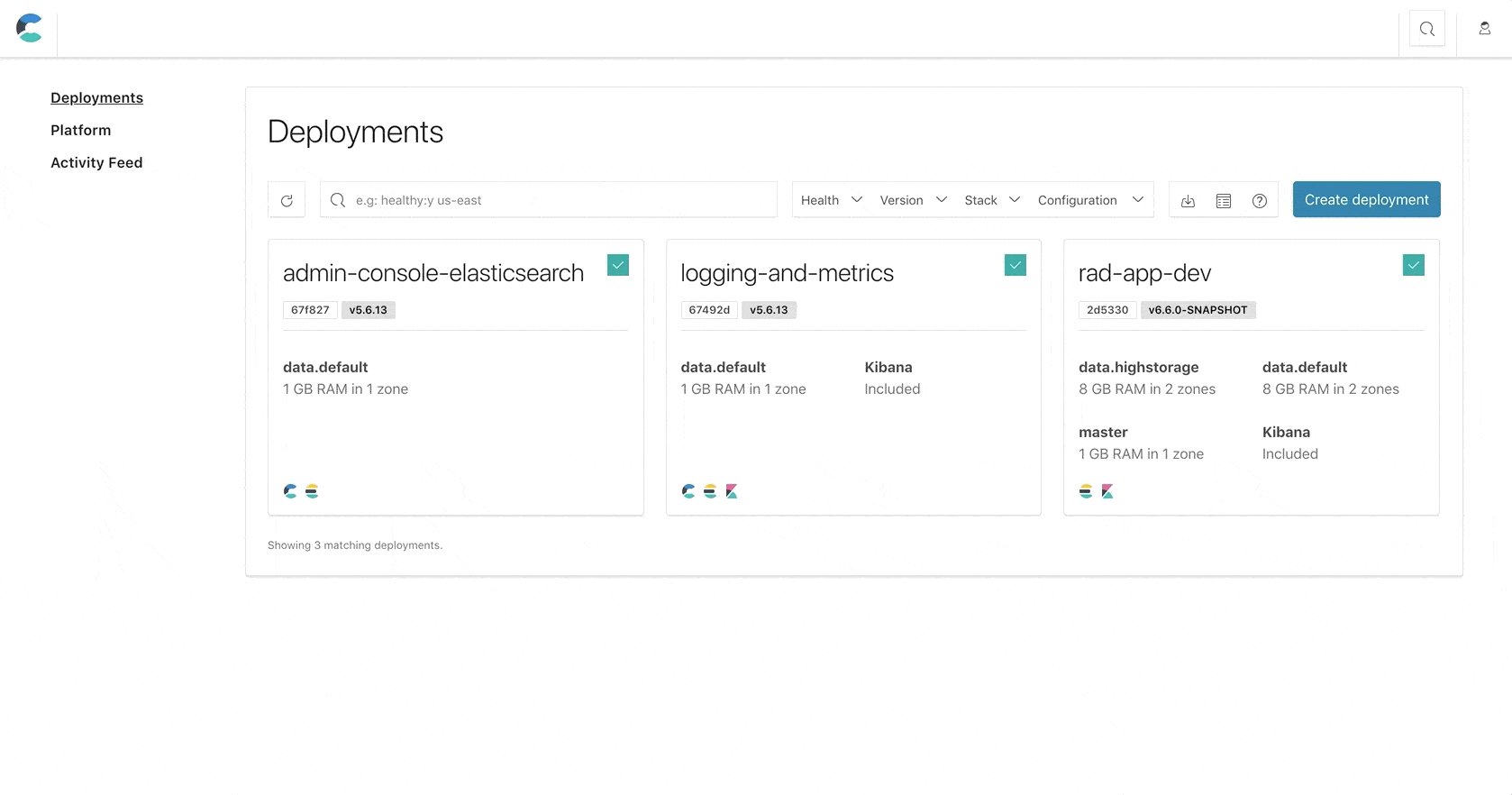This screenshot has width=1512, height=795.
Task: Open the search help question icon
Action: [x=1260, y=200]
